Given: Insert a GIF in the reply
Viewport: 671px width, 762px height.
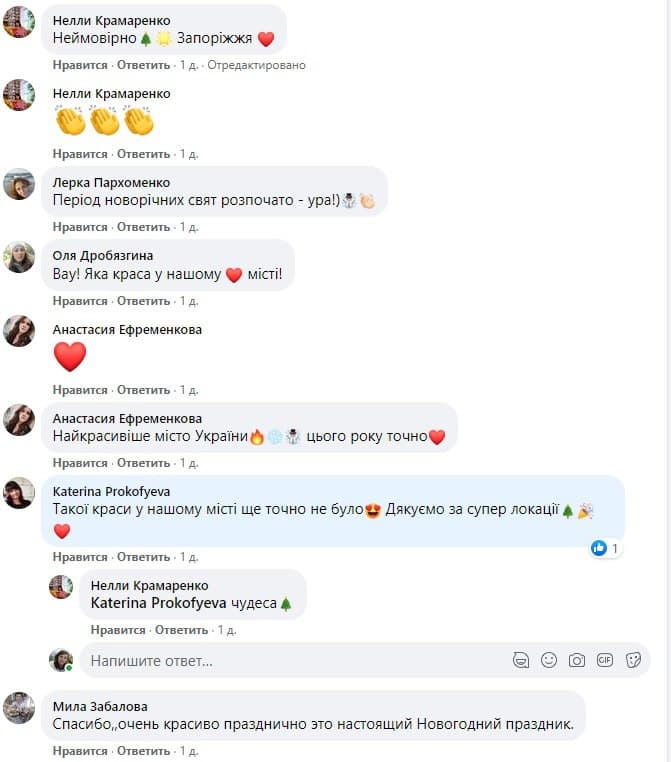Looking at the screenshot, I should (x=605, y=660).
